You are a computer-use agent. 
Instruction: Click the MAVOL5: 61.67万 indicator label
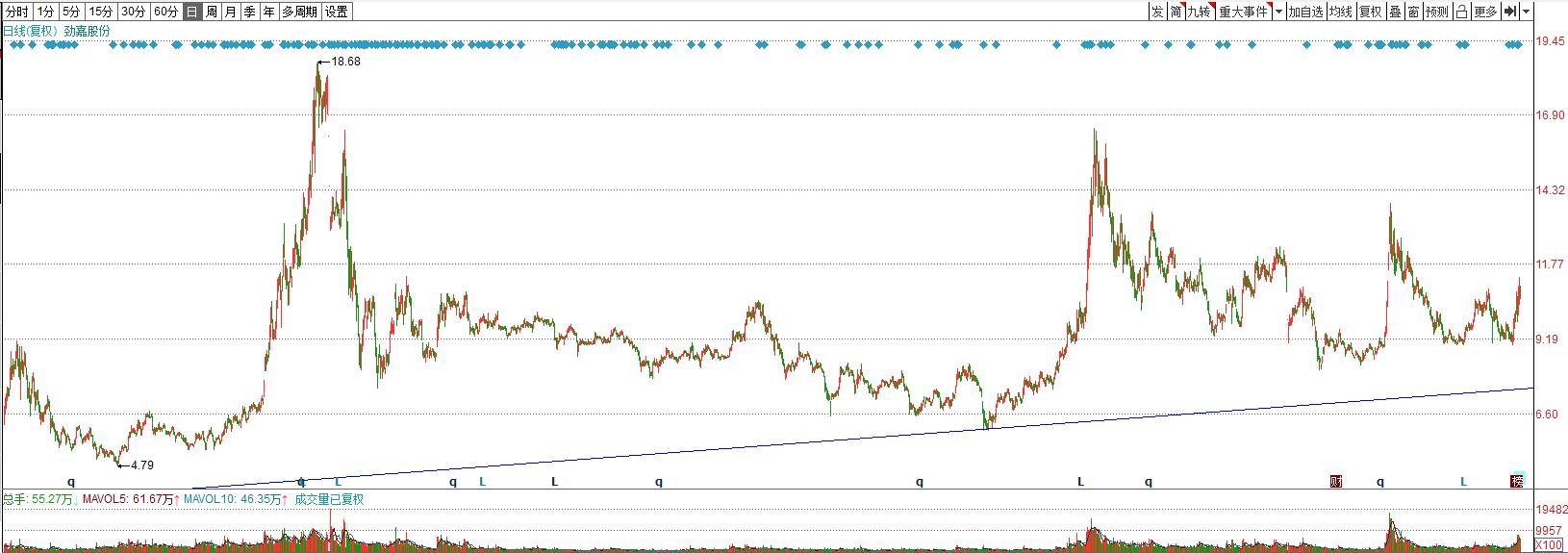tap(131, 499)
